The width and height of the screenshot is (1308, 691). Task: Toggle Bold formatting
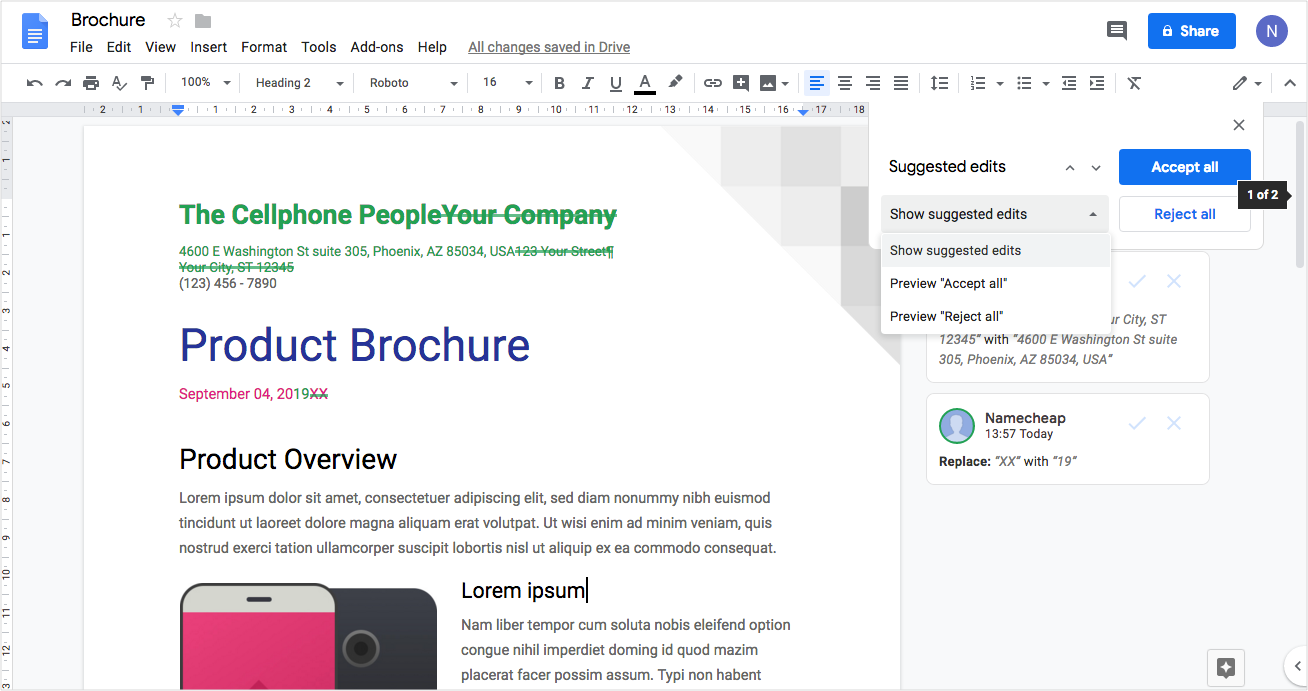(559, 83)
